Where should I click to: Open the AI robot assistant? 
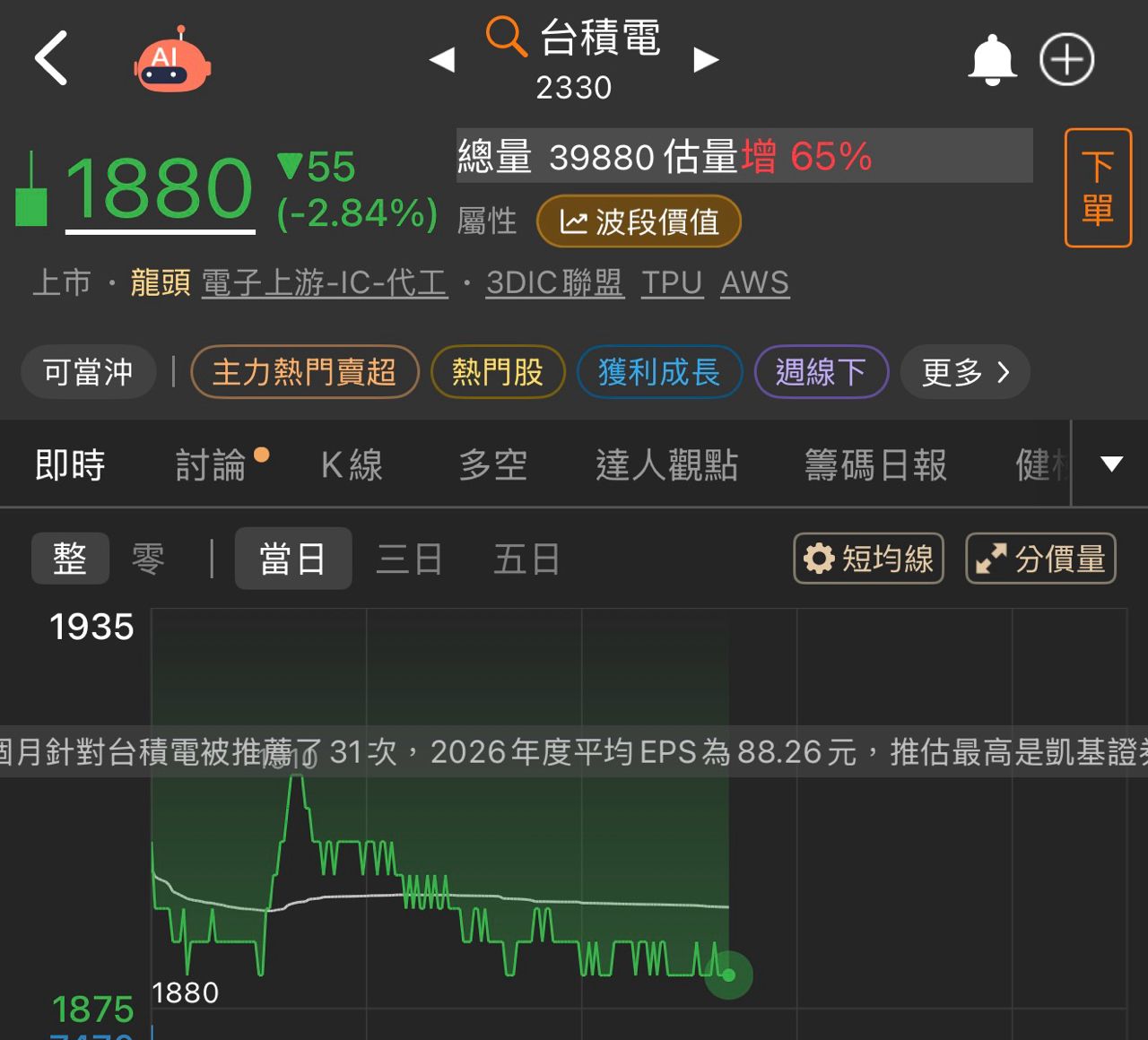point(172,62)
